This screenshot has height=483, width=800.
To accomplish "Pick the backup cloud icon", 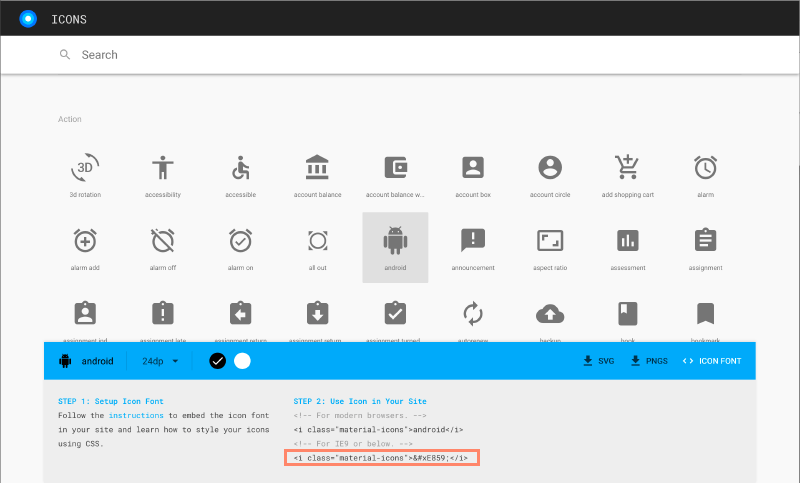I will pyautogui.click(x=550, y=314).
